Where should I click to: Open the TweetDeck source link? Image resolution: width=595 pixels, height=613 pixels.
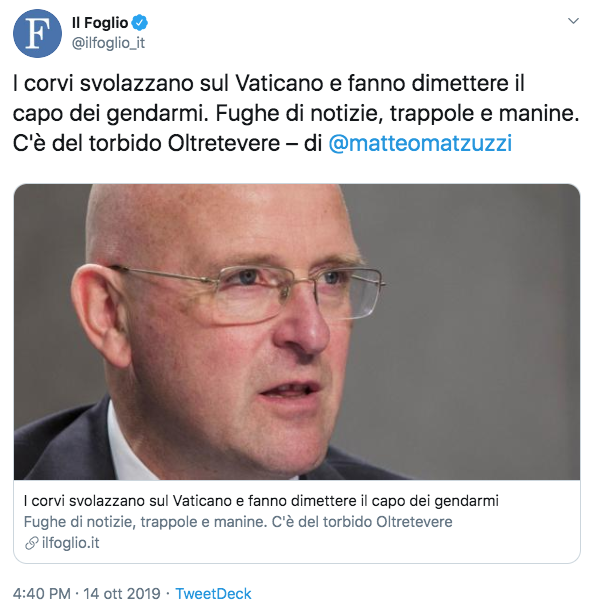(213, 593)
